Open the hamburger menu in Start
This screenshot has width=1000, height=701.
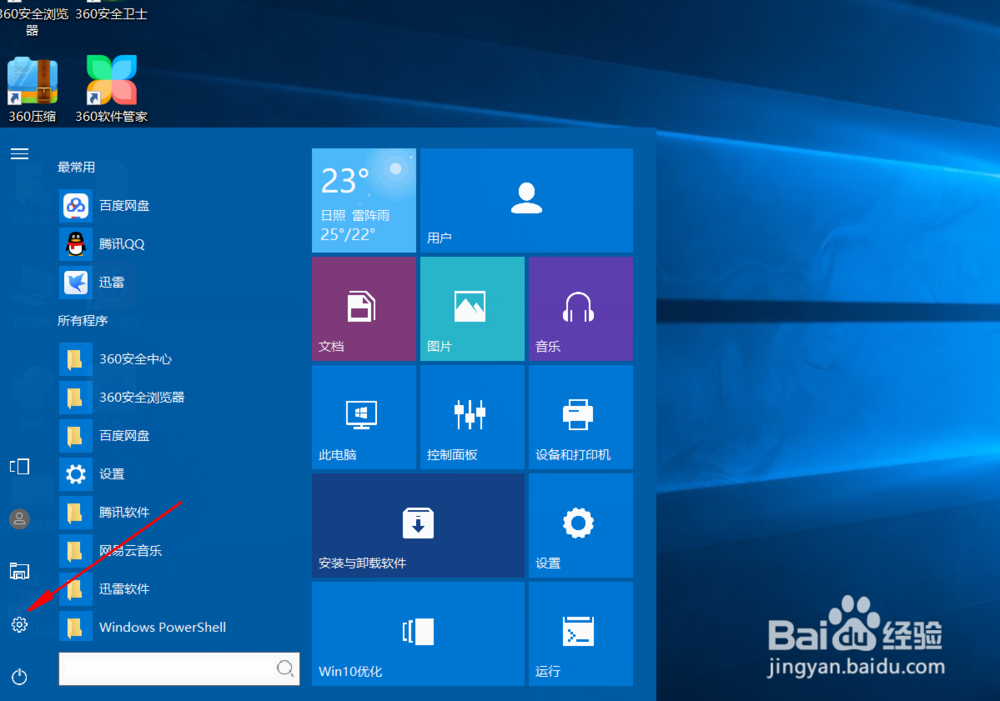click(x=20, y=154)
